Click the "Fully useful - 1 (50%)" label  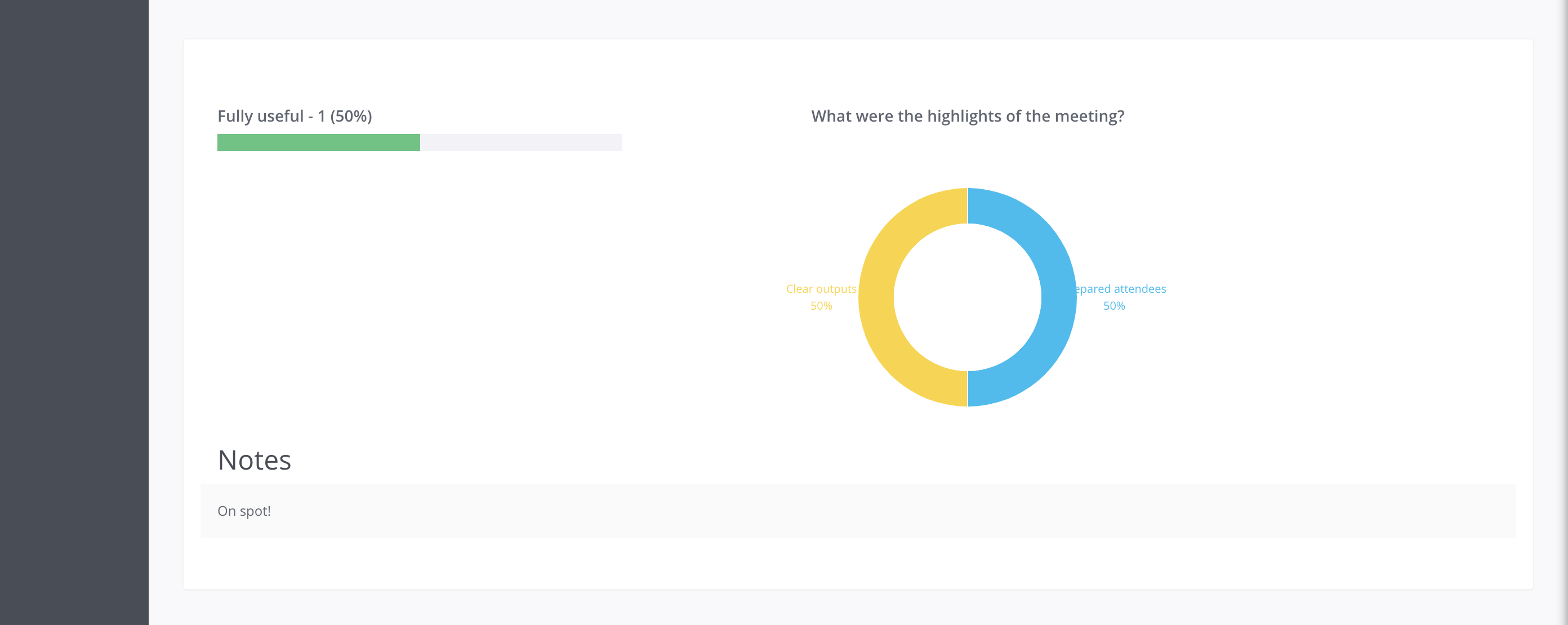tap(295, 116)
